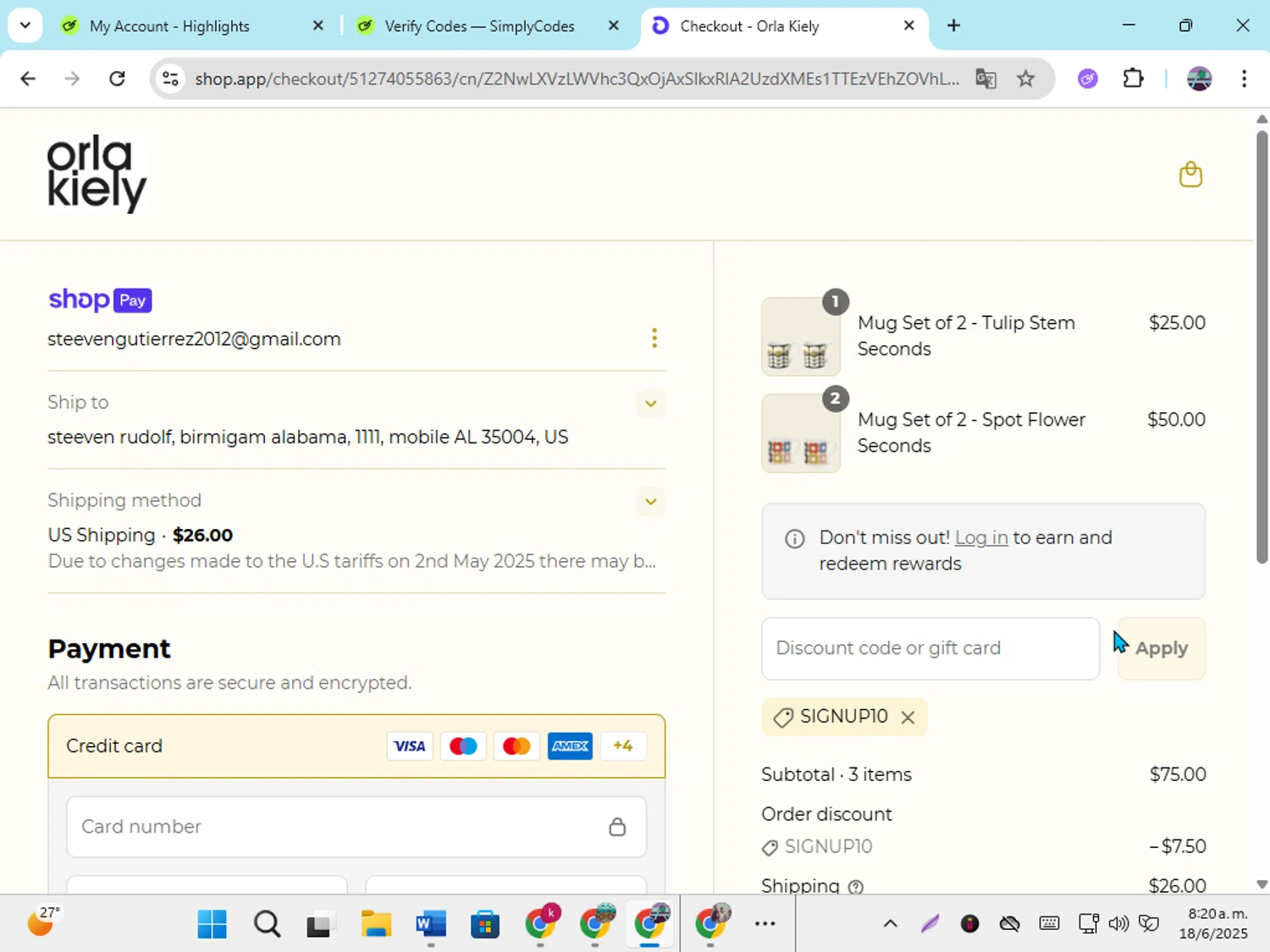Open the SimplyCodes extension icon
The width and height of the screenshot is (1270, 952).
(x=1088, y=79)
